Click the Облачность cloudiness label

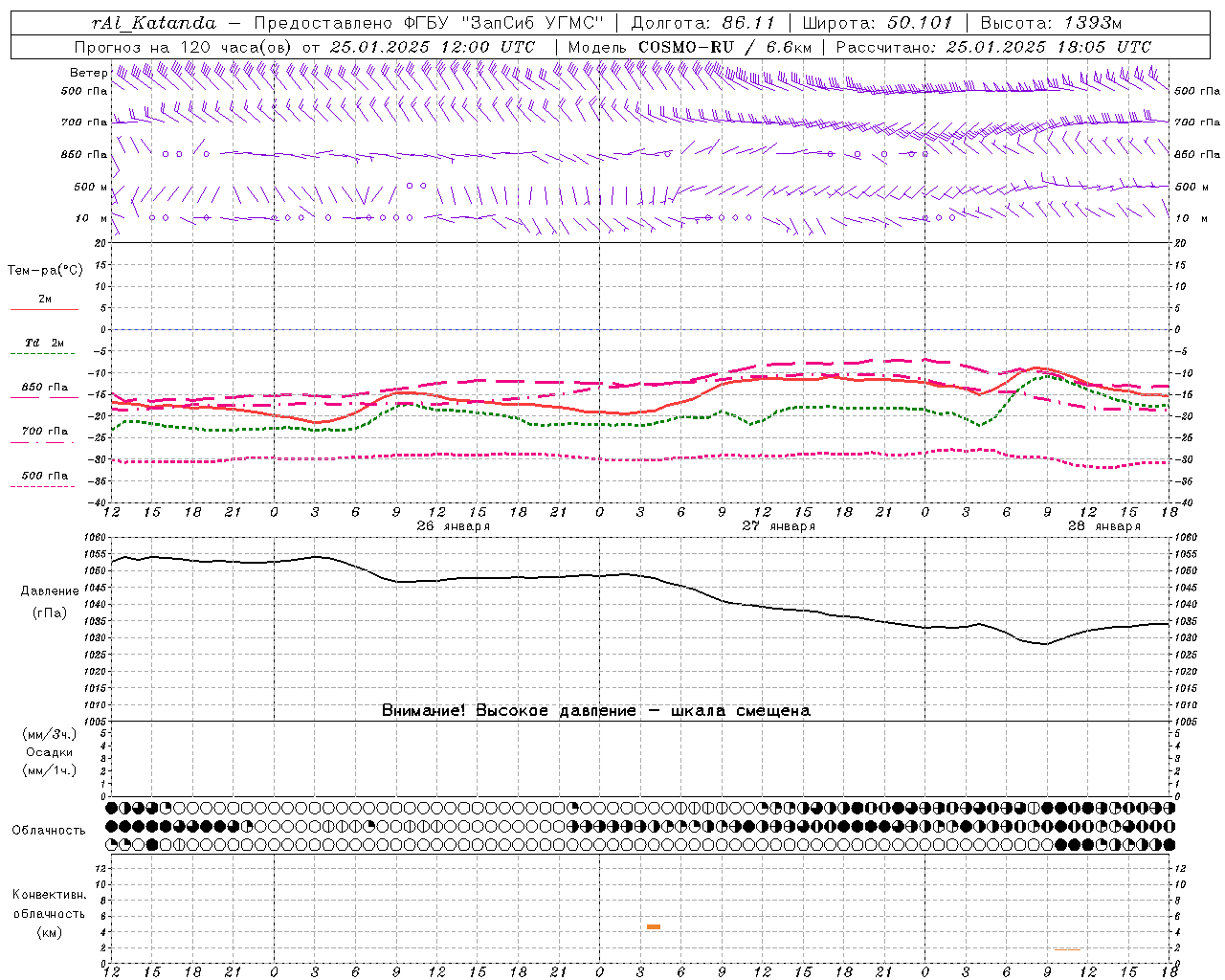tap(48, 830)
